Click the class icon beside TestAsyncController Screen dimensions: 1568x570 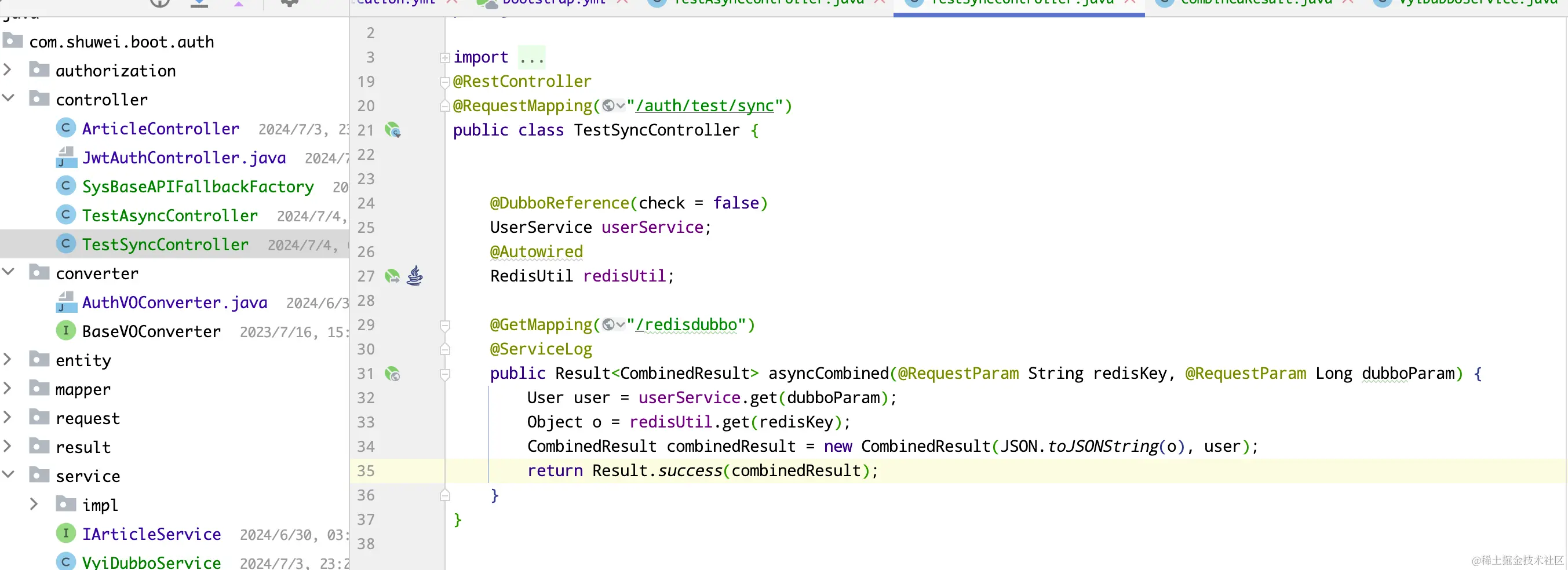65,215
